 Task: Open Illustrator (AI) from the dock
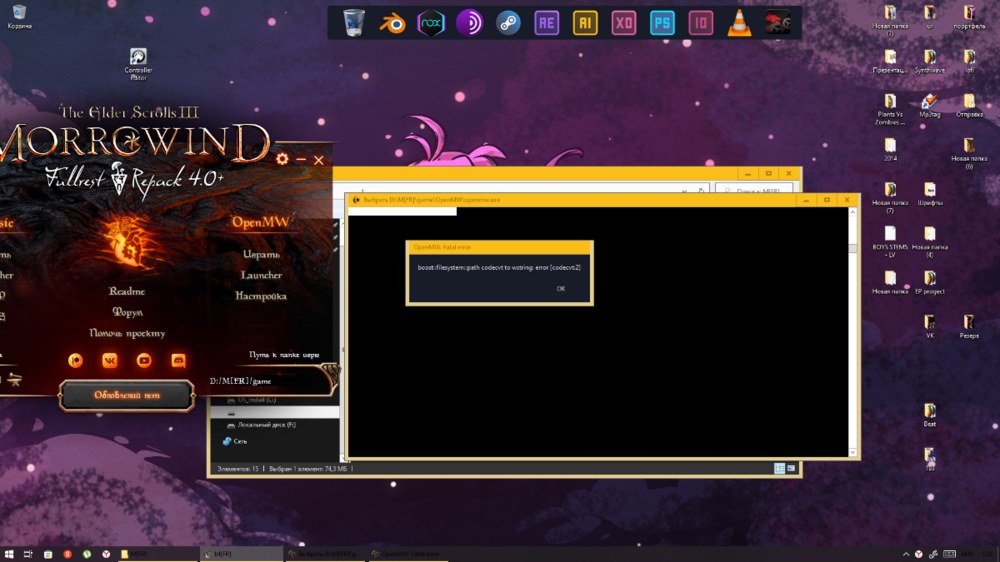tap(585, 23)
